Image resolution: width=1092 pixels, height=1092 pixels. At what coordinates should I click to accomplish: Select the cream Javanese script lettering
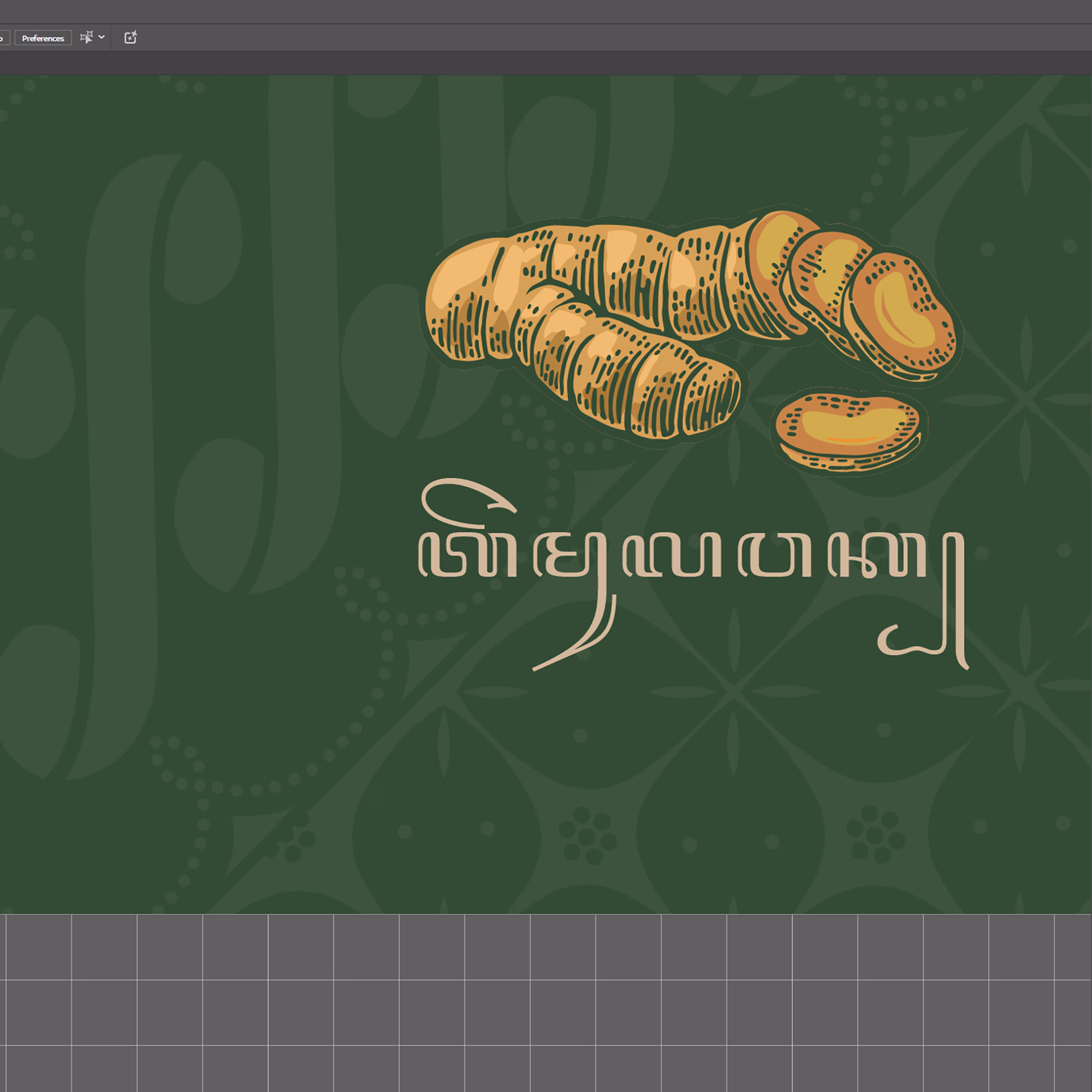pos(693,575)
